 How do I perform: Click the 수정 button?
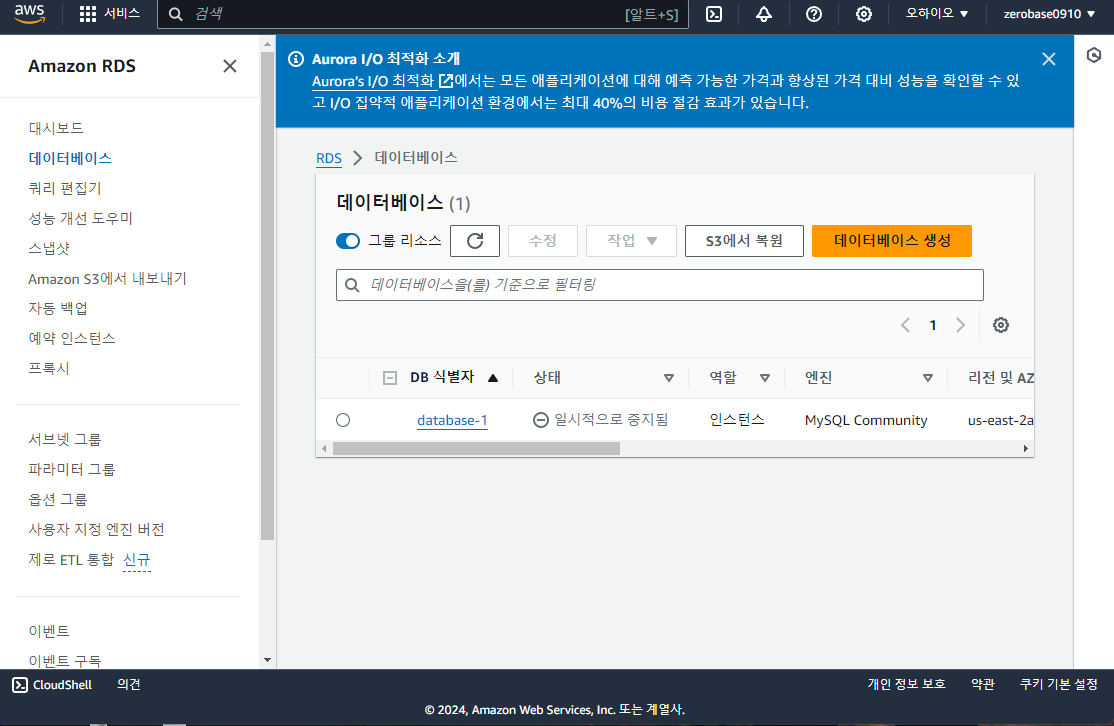[x=543, y=241]
